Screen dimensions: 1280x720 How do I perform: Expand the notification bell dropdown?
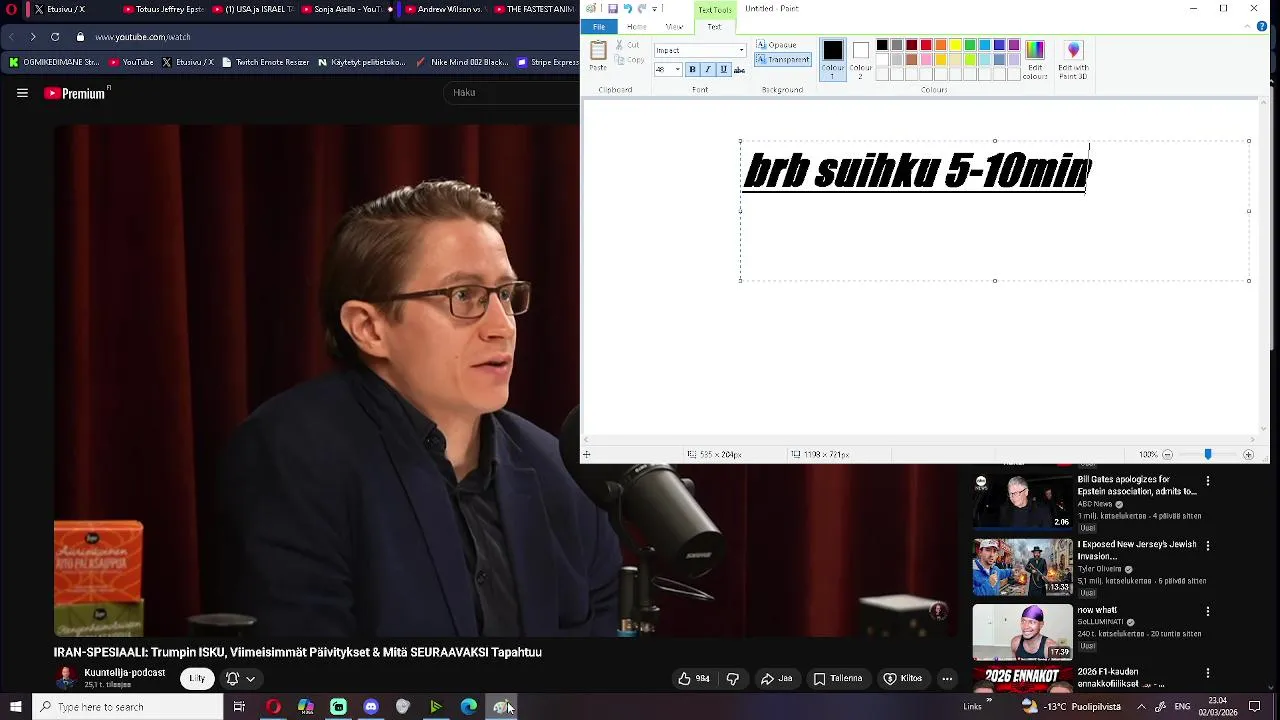[x=240, y=678]
